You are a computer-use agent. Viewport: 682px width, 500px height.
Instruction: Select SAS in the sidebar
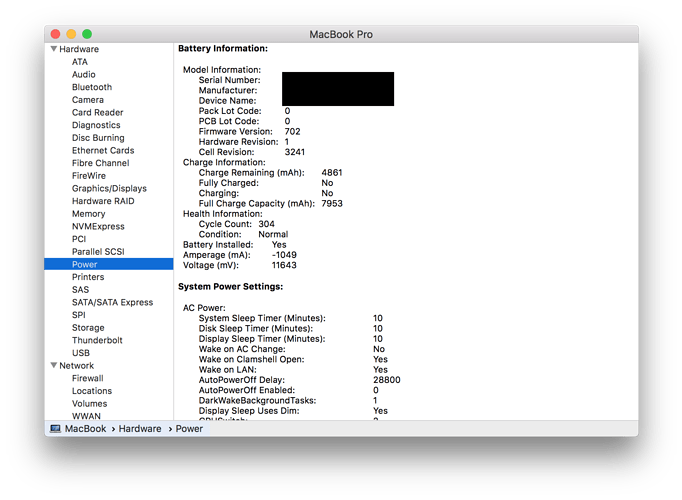[x=80, y=290]
